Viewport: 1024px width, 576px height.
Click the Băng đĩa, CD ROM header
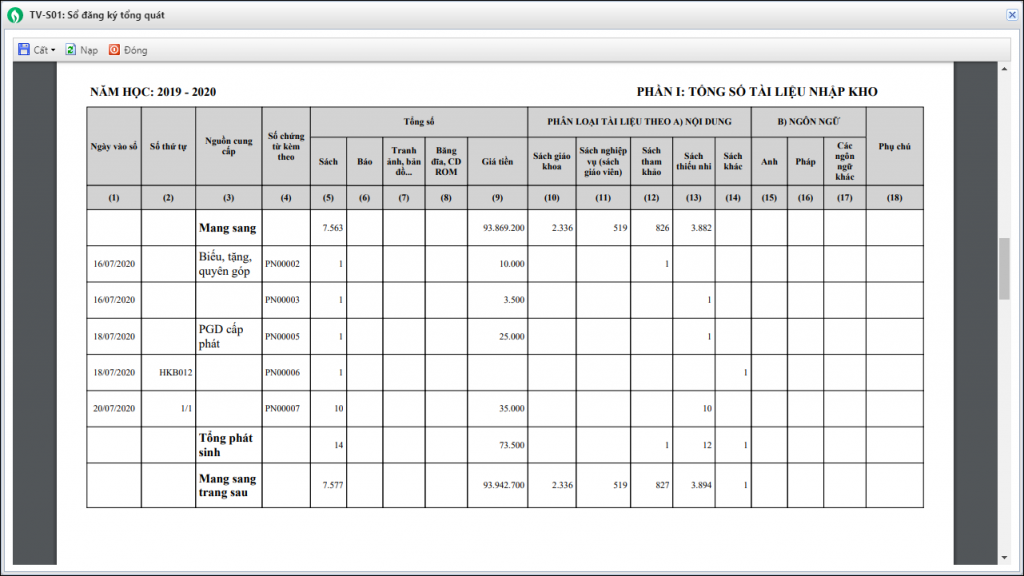(x=446, y=161)
